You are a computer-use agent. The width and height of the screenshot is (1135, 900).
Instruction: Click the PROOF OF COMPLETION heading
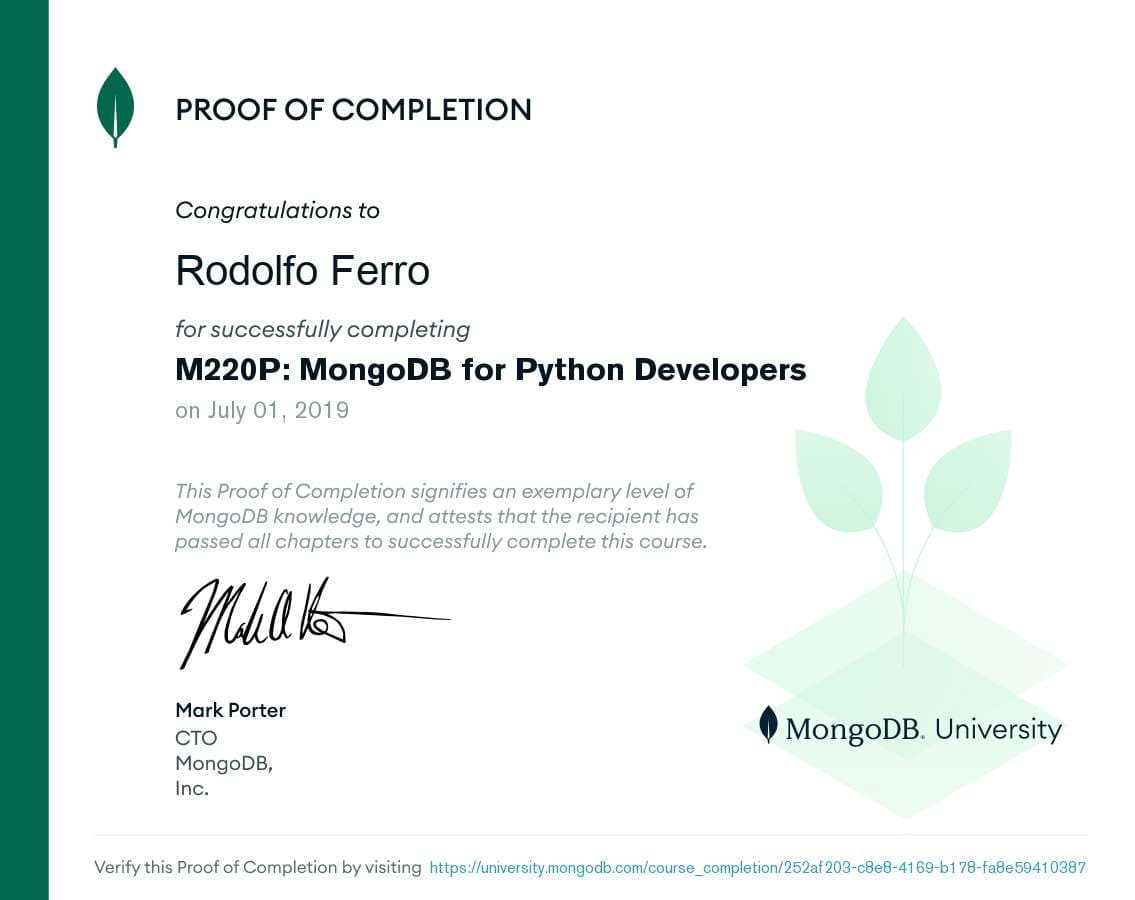[x=353, y=110]
